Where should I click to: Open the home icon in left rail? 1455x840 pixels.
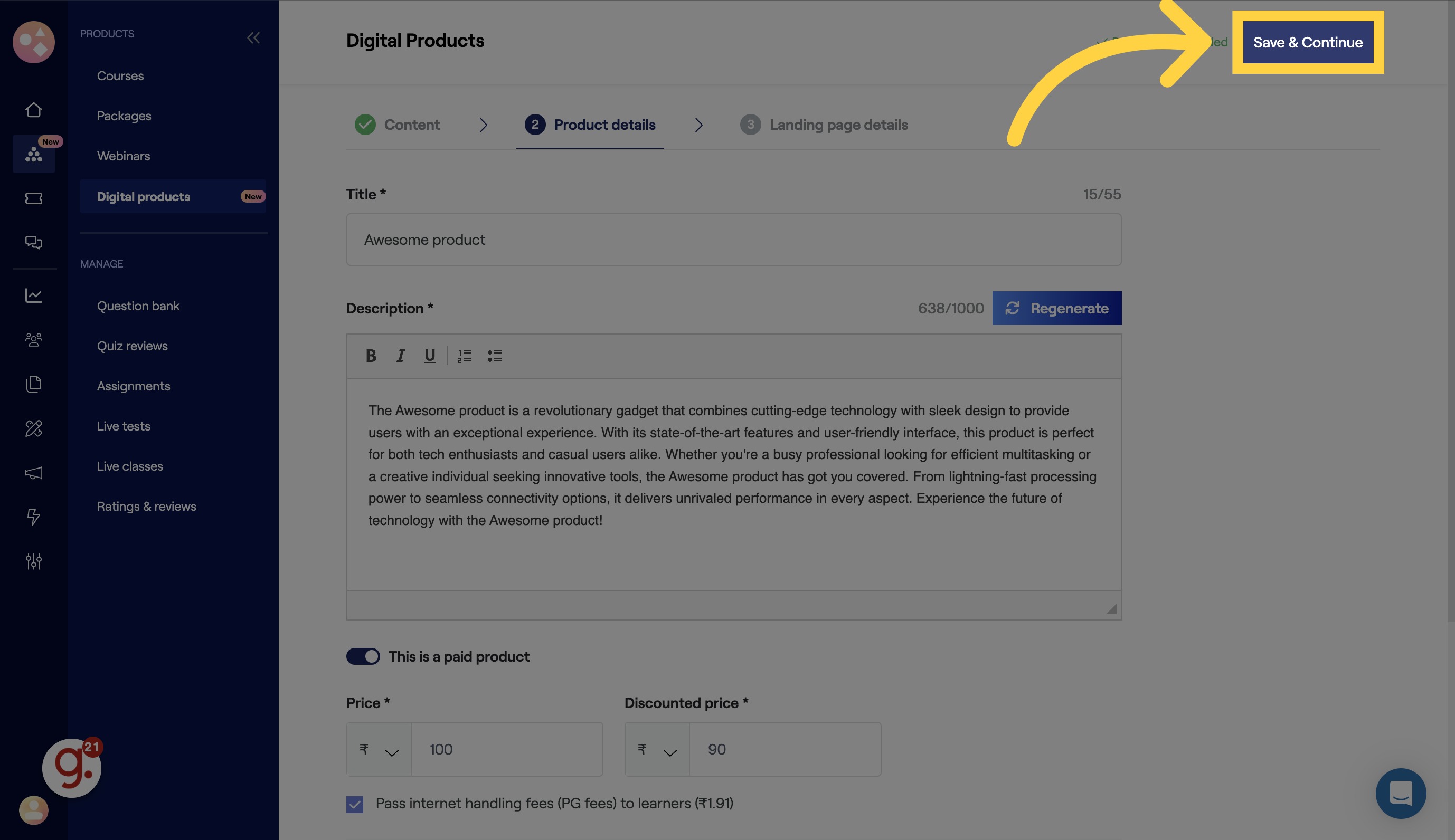click(33, 110)
